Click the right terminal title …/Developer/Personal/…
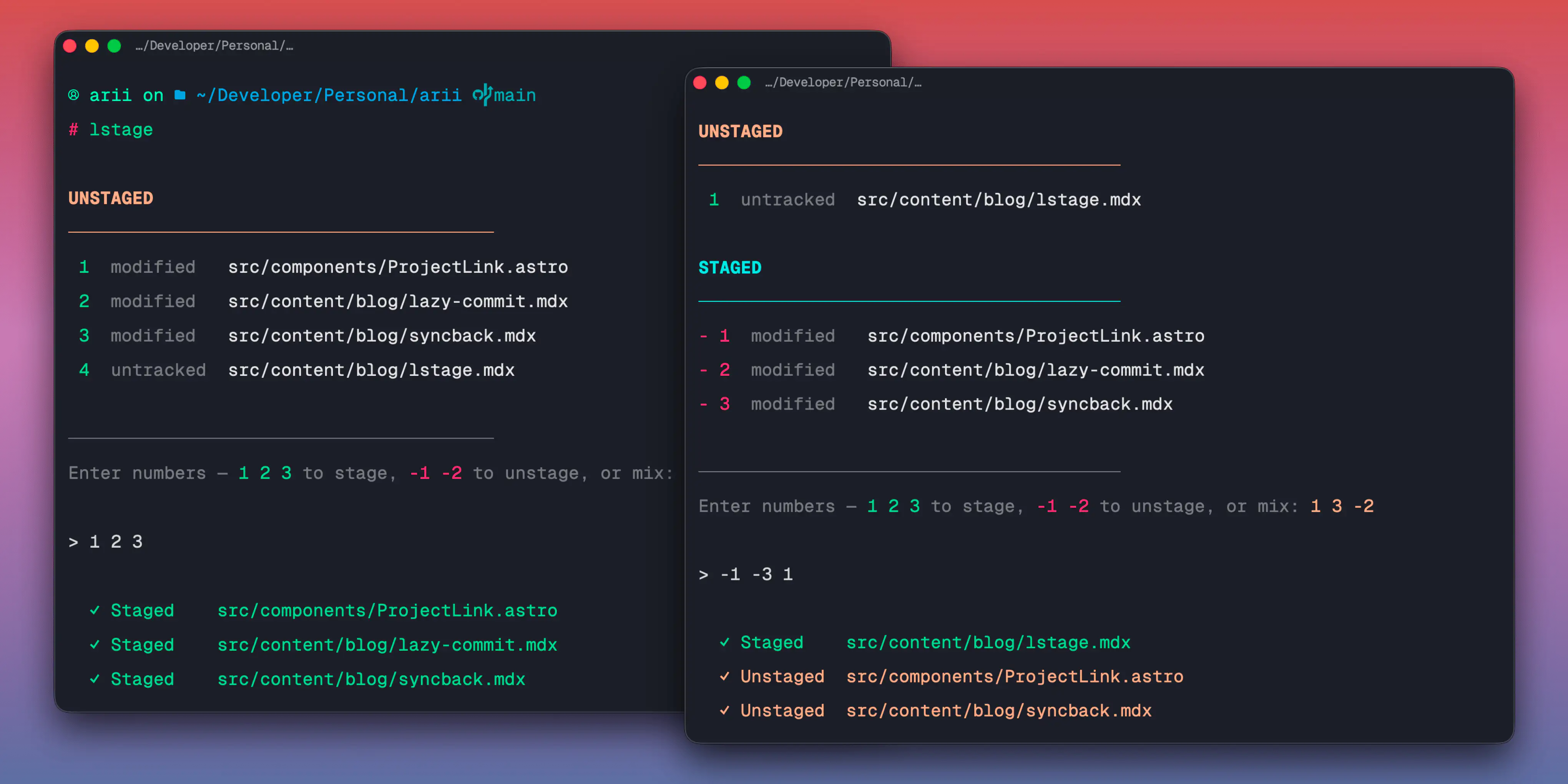This screenshot has height=784, width=1568. [844, 82]
